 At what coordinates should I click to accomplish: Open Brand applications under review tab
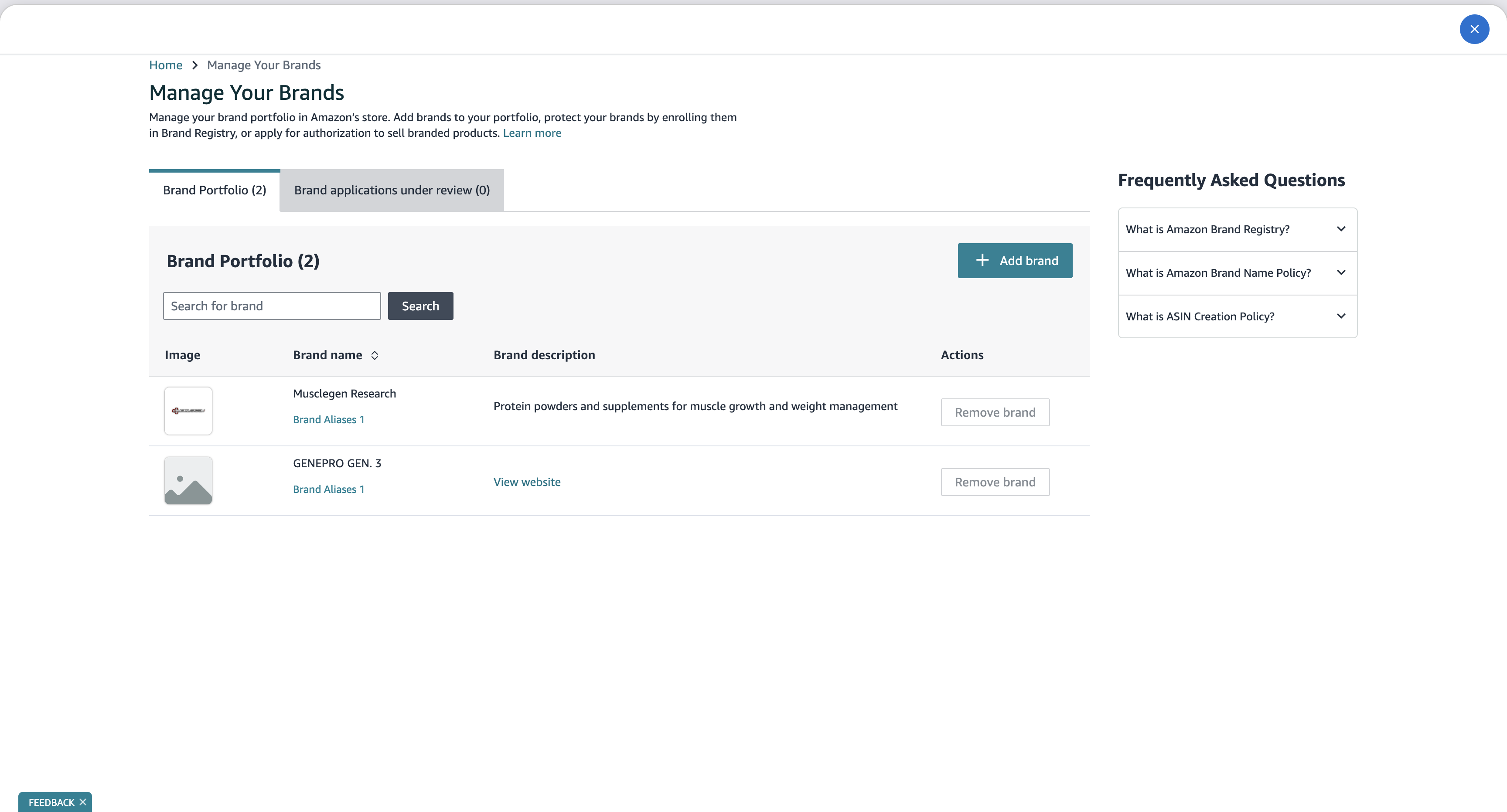[x=392, y=190]
